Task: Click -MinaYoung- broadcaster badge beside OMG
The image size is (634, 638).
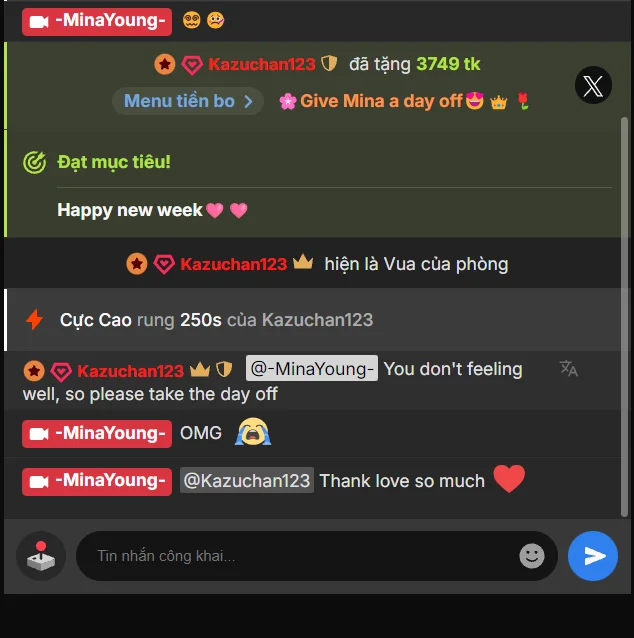Action: [x=97, y=434]
